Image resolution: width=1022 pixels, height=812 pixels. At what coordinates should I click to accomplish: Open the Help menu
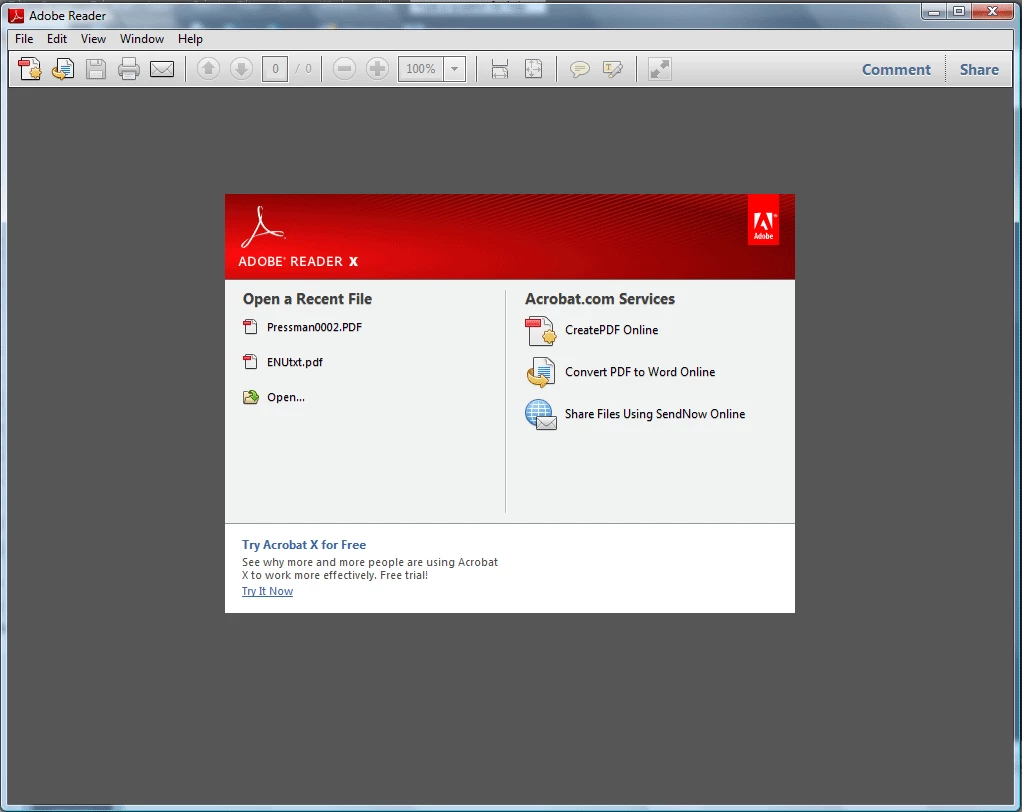pyautogui.click(x=190, y=39)
